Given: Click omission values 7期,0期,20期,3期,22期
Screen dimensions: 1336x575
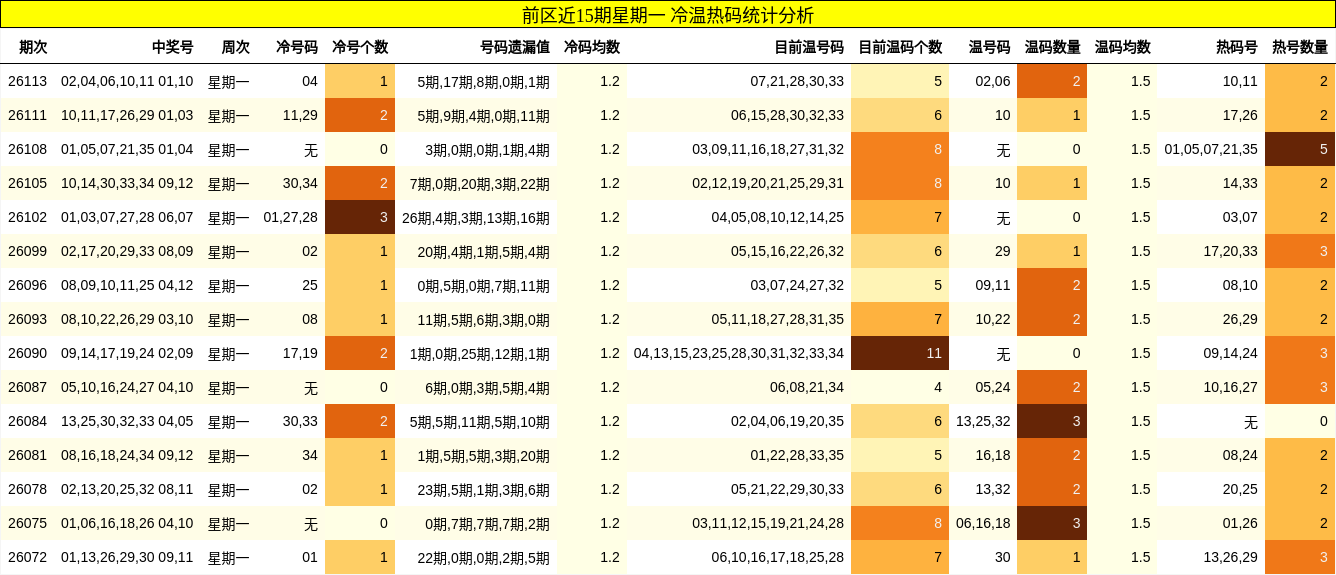Looking at the screenshot, I should pos(479,184).
